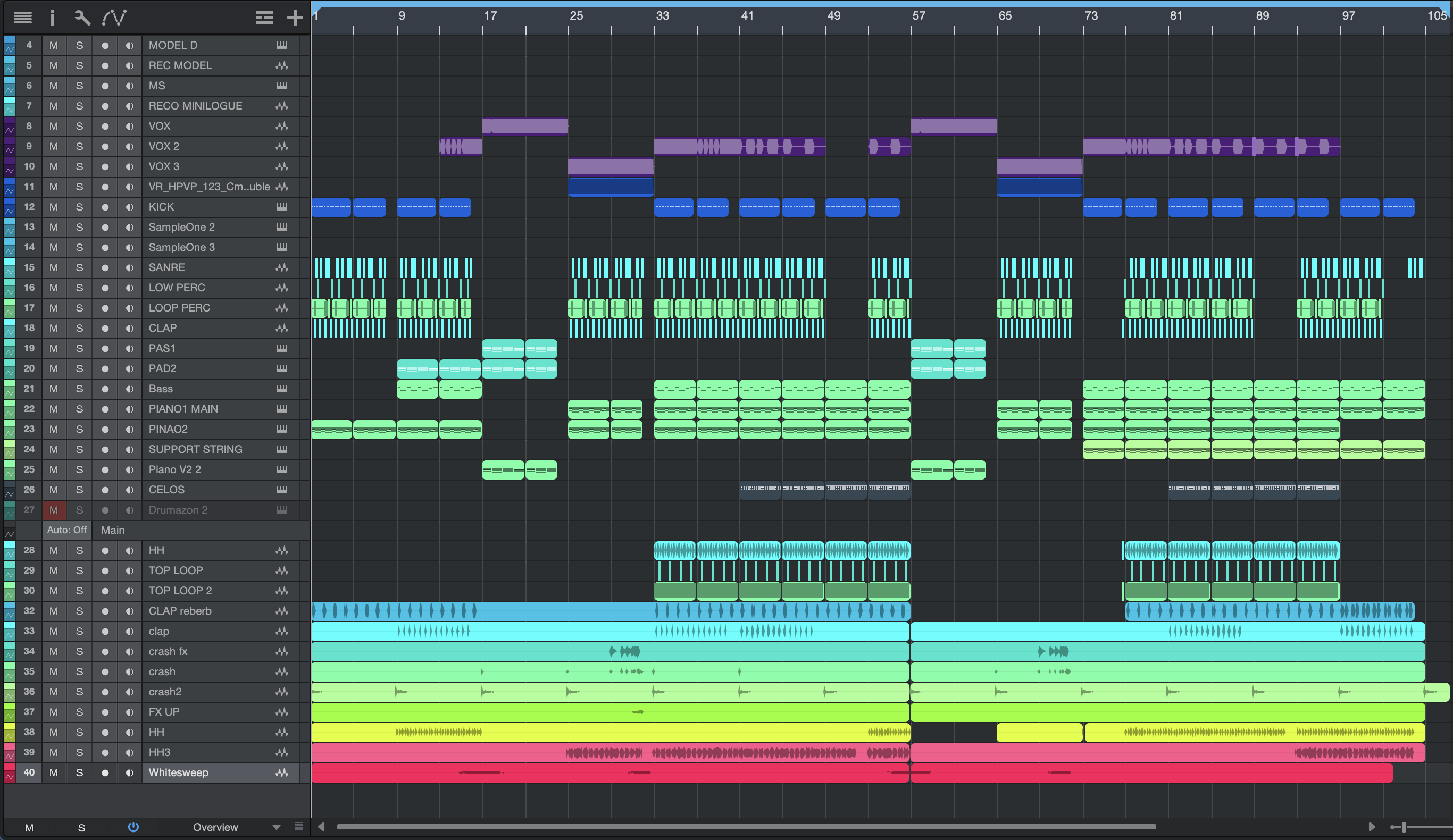Open the Overview dropdown arrow

click(x=276, y=827)
